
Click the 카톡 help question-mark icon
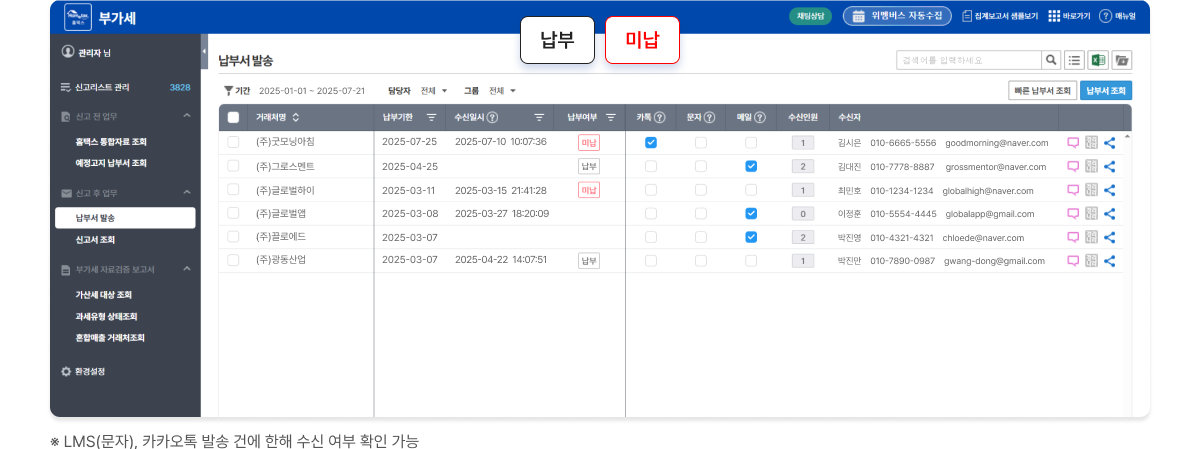click(x=660, y=117)
